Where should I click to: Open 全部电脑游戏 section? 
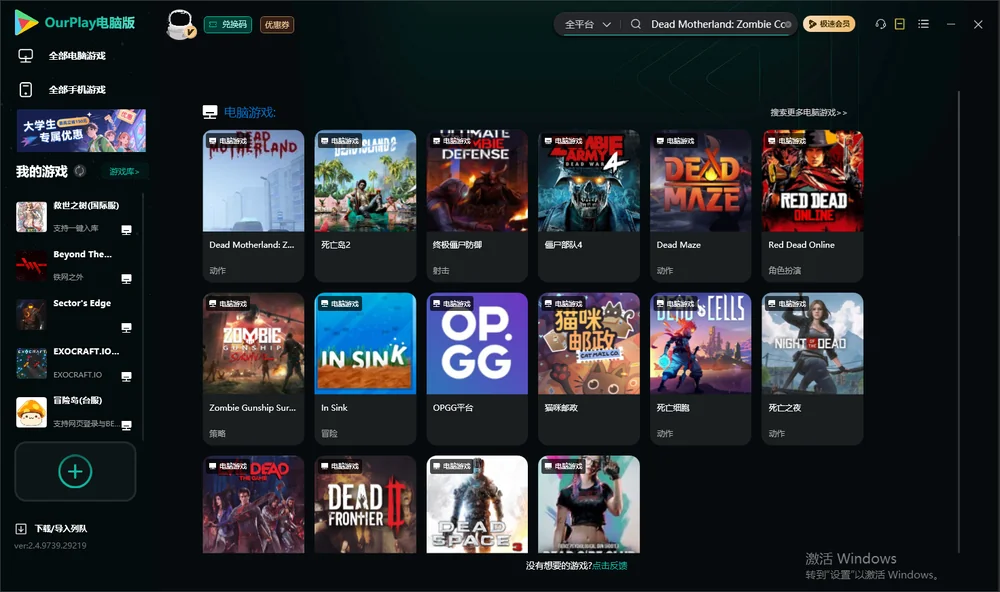click(x=77, y=56)
